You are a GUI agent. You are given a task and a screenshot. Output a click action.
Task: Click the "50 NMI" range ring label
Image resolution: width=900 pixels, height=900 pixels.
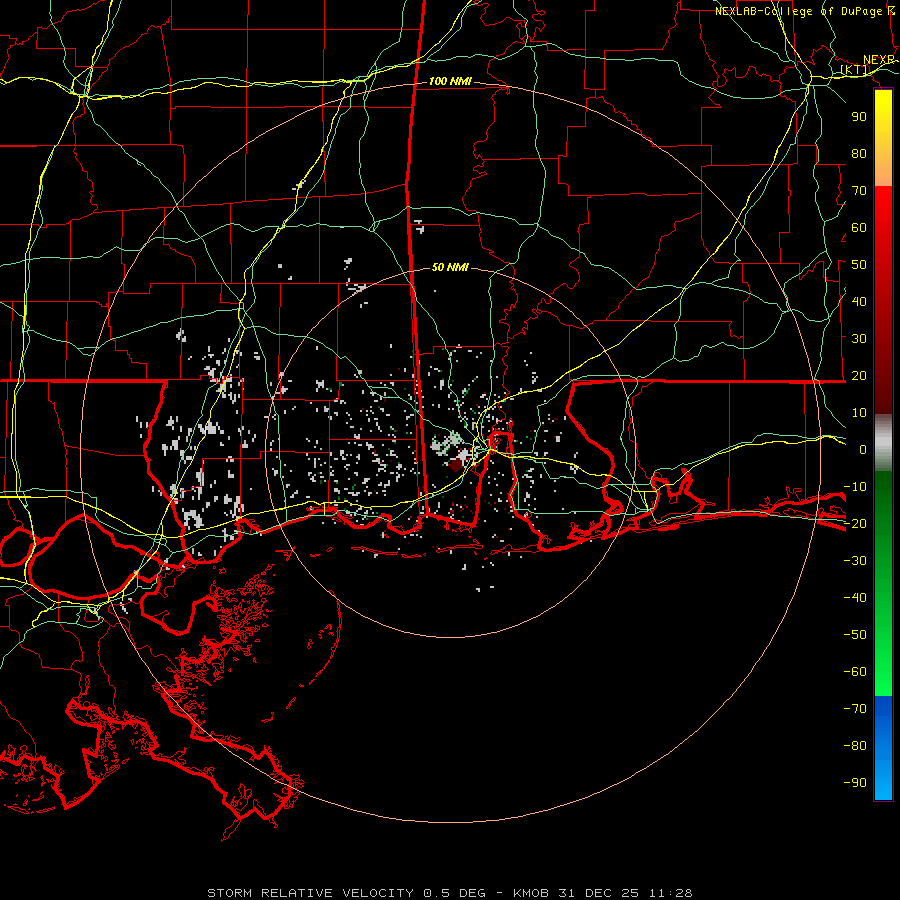point(450,267)
